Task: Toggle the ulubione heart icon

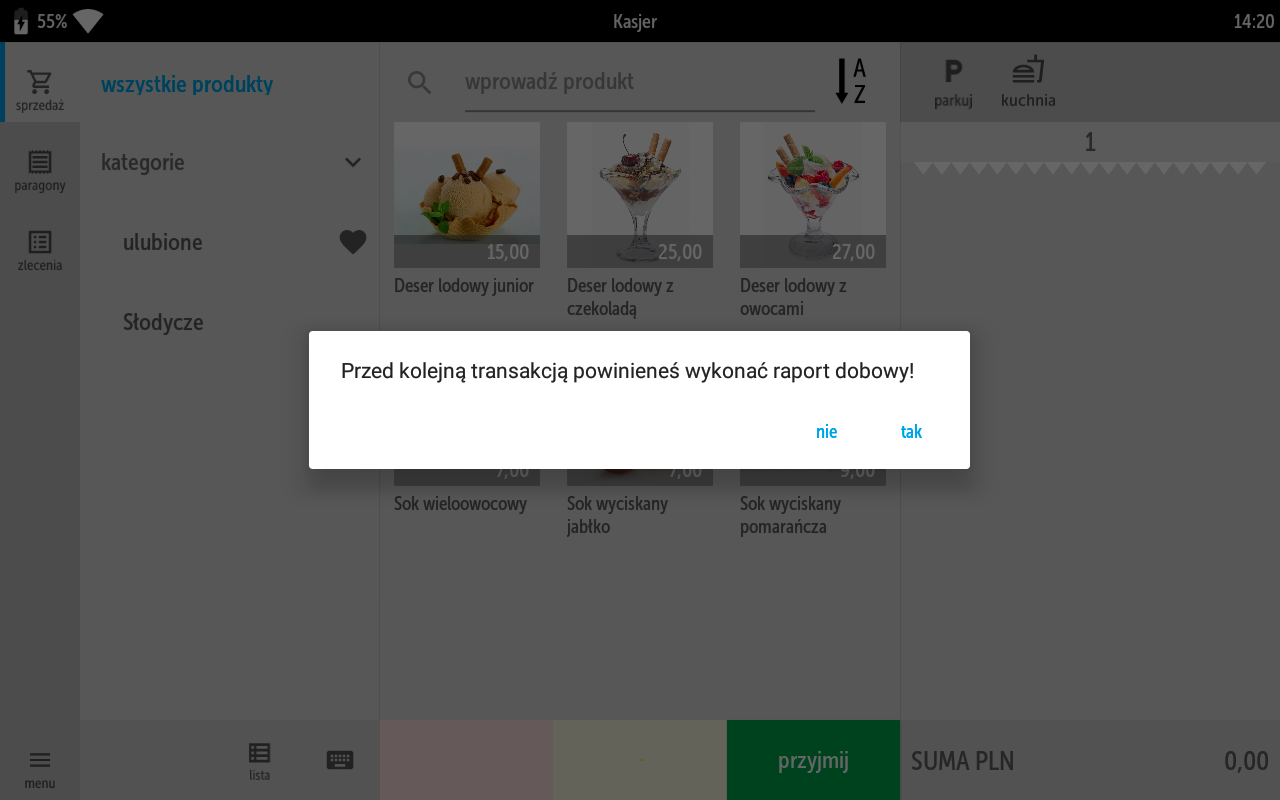Action: click(x=353, y=242)
